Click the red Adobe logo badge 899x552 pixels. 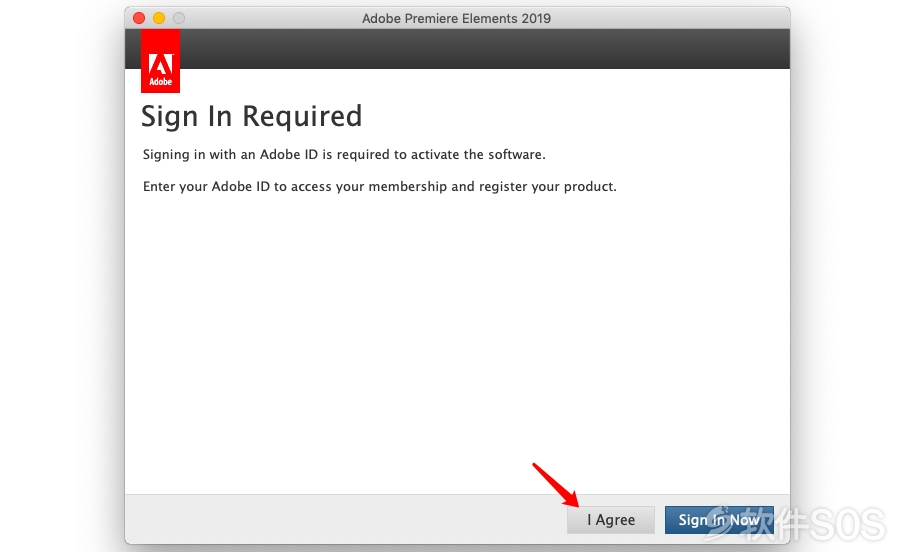point(161,61)
